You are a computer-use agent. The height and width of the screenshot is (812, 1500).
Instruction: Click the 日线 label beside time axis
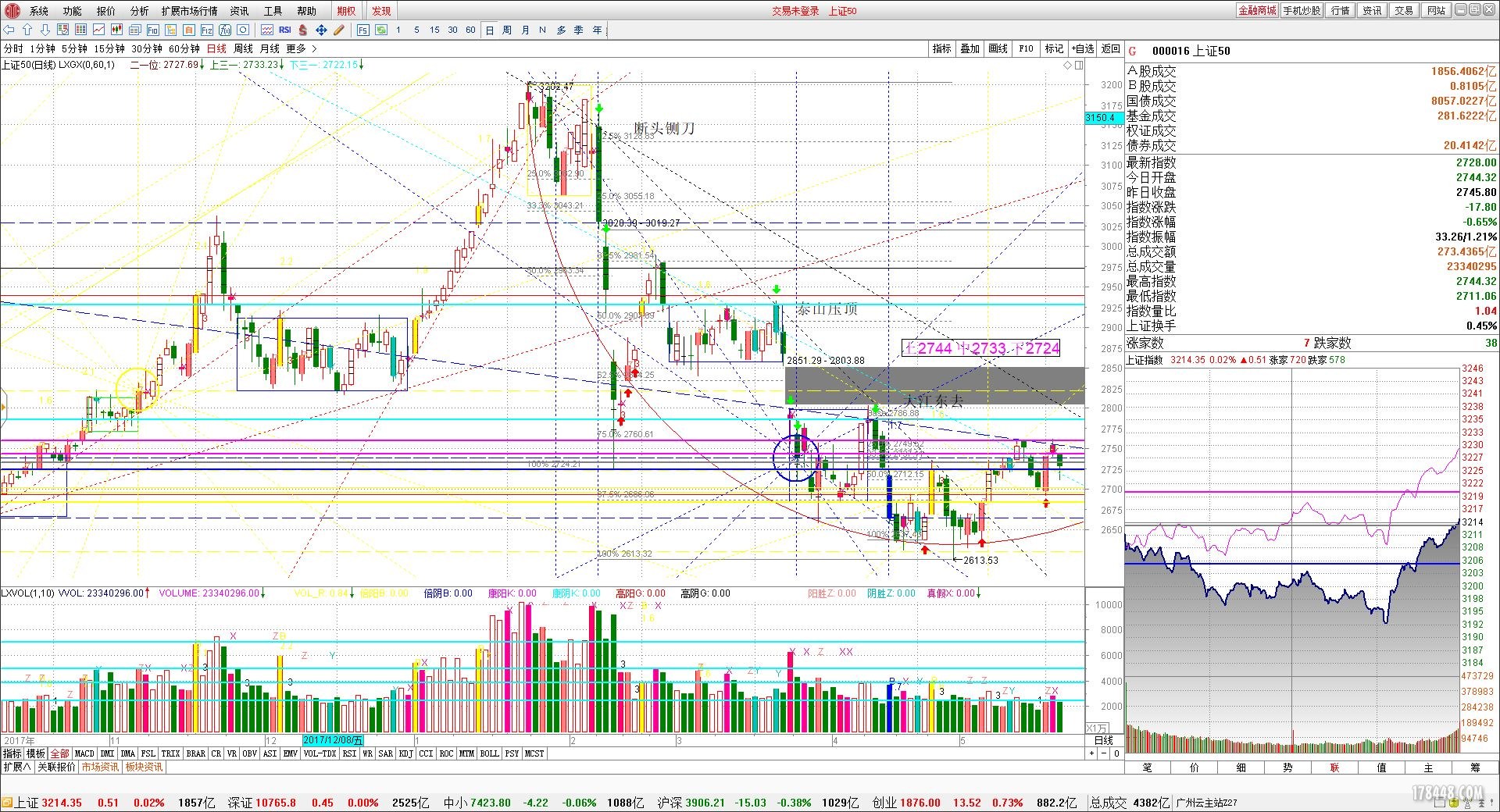[x=1103, y=740]
